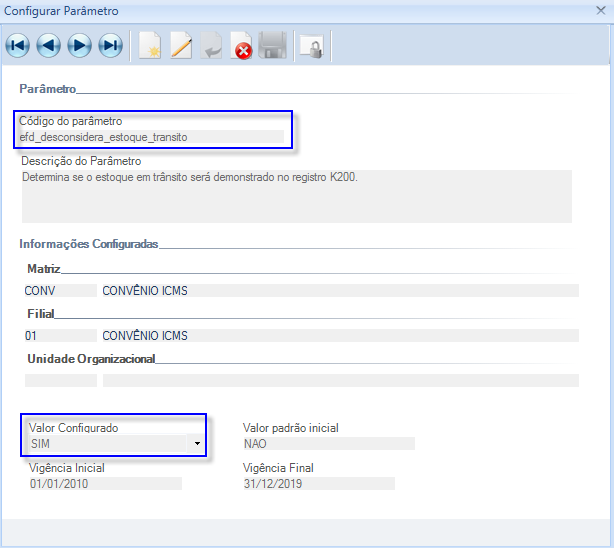Viewport: 614px width, 548px height.
Task: Click the Informações Configuradas section heading
Action: tap(88, 244)
